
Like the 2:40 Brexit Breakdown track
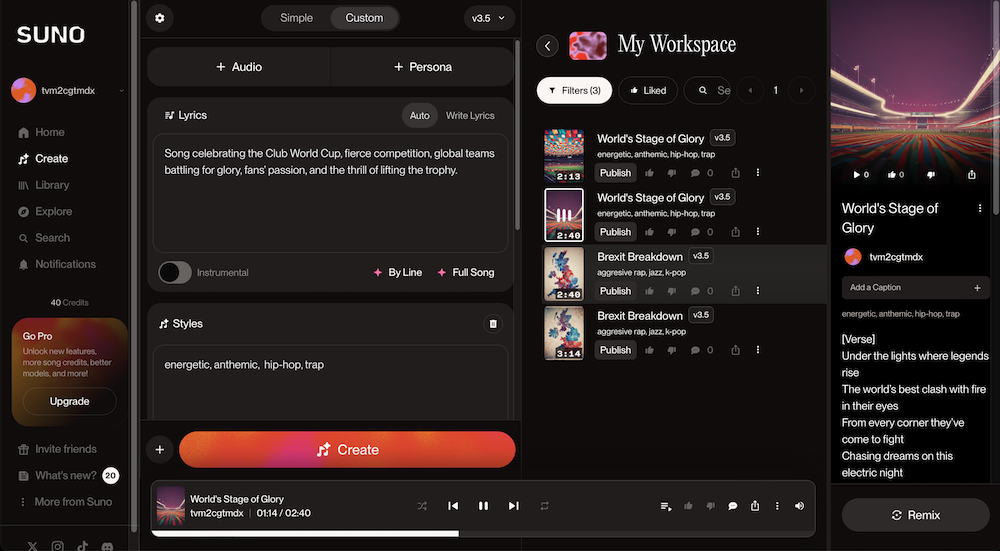[649, 291]
